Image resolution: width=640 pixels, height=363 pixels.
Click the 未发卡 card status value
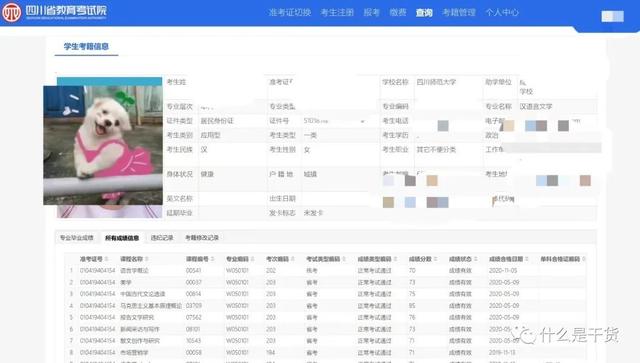click(313, 213)
